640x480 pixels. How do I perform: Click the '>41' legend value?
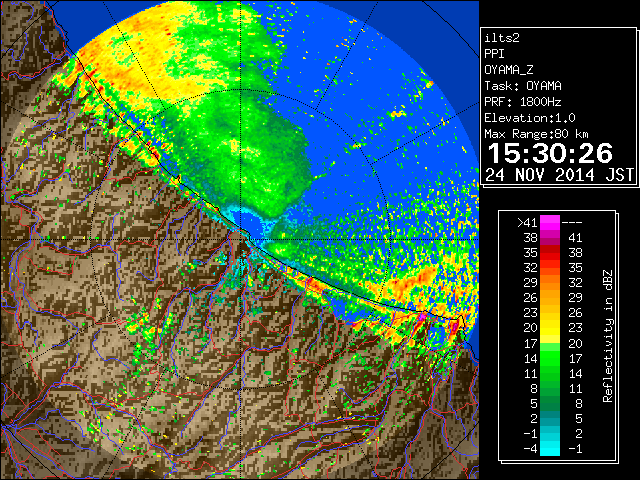click(x=527, y=222)
